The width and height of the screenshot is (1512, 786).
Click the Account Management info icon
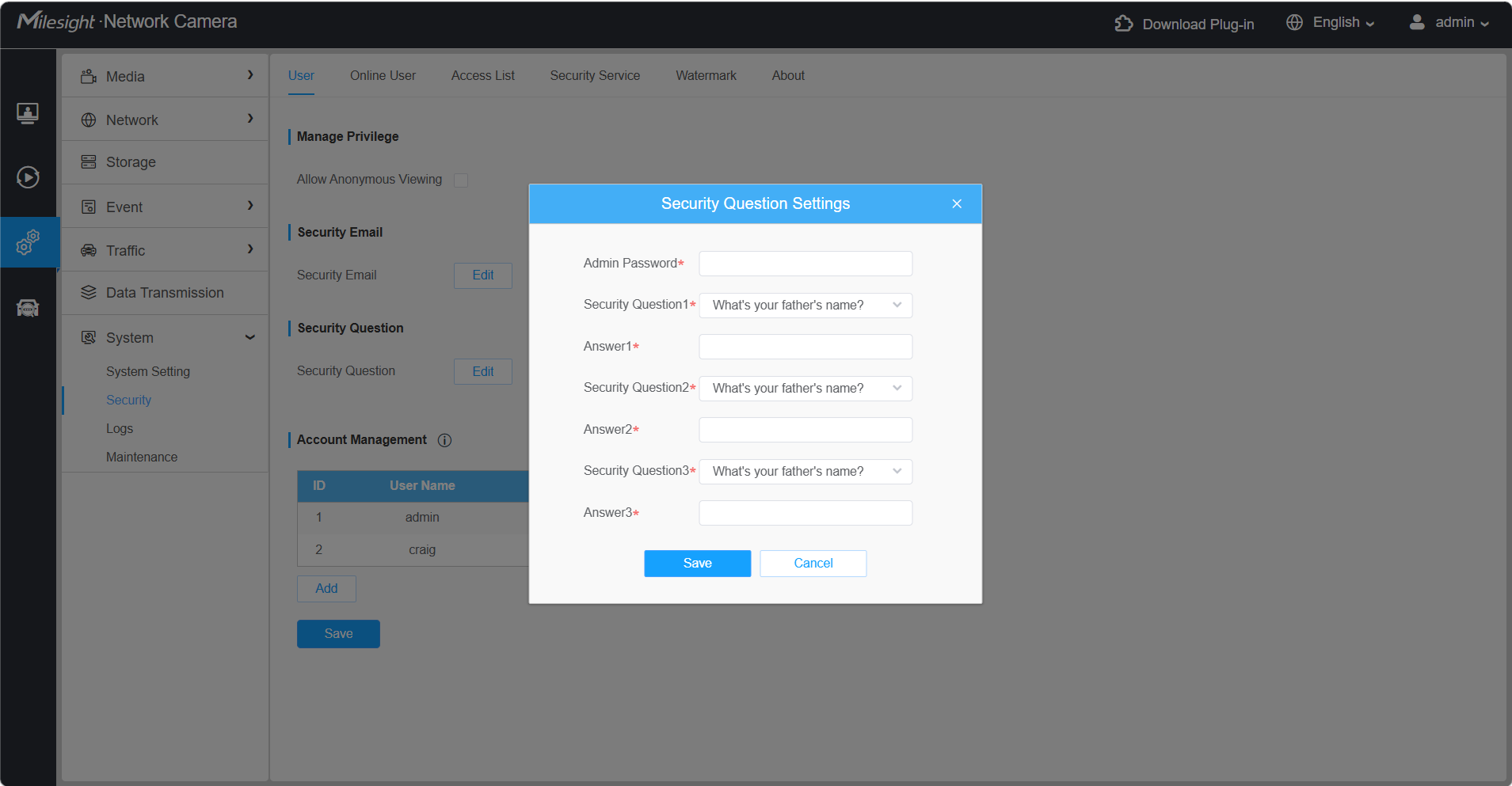[x=444, y=440]
